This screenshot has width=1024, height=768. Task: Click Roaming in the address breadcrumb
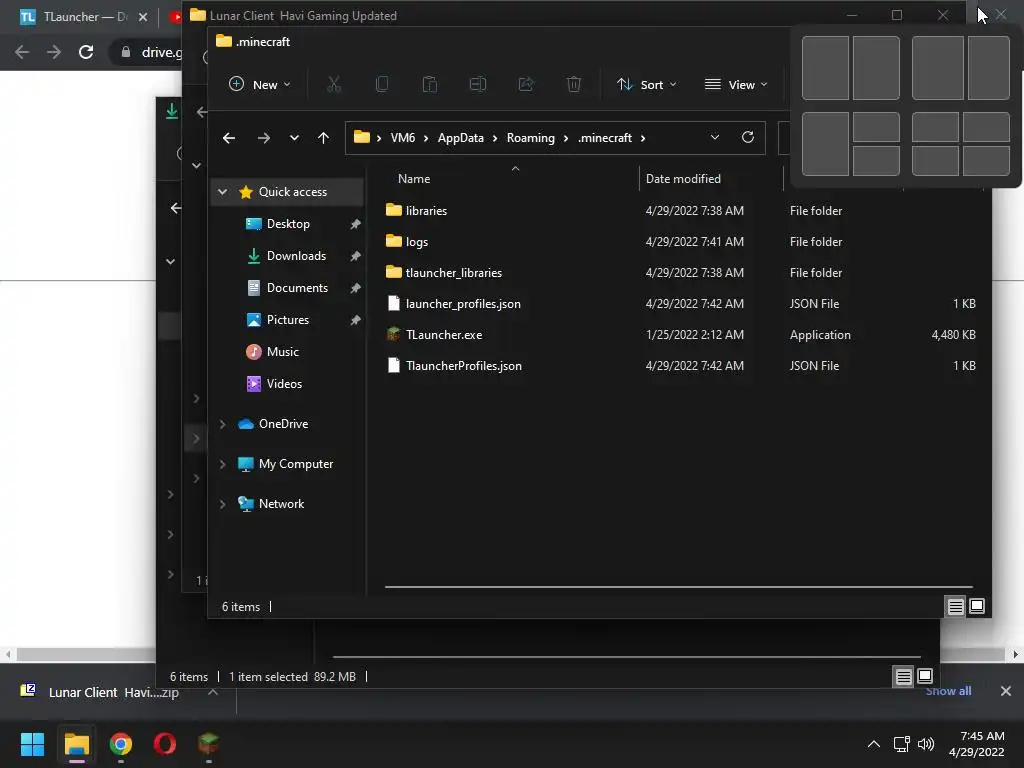point(530,138)
